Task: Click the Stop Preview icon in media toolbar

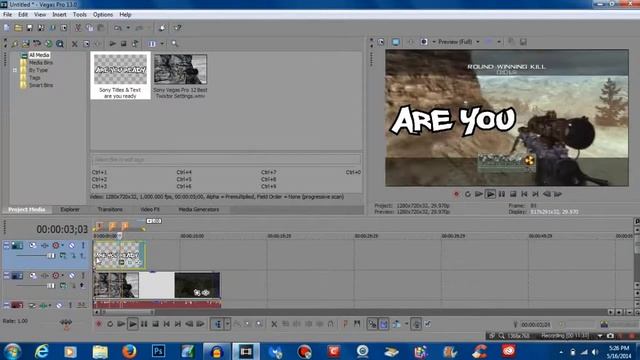Action: pyautogui.click(x=123, y=44)
